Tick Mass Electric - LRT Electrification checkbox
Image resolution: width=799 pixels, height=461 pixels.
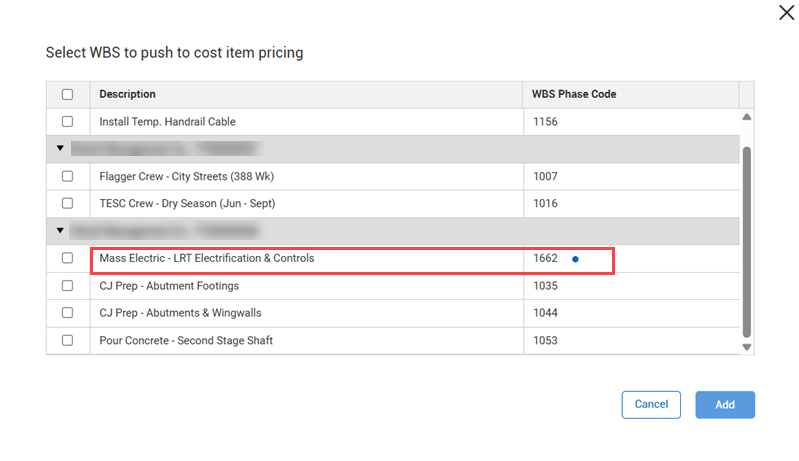coord(68,259)
